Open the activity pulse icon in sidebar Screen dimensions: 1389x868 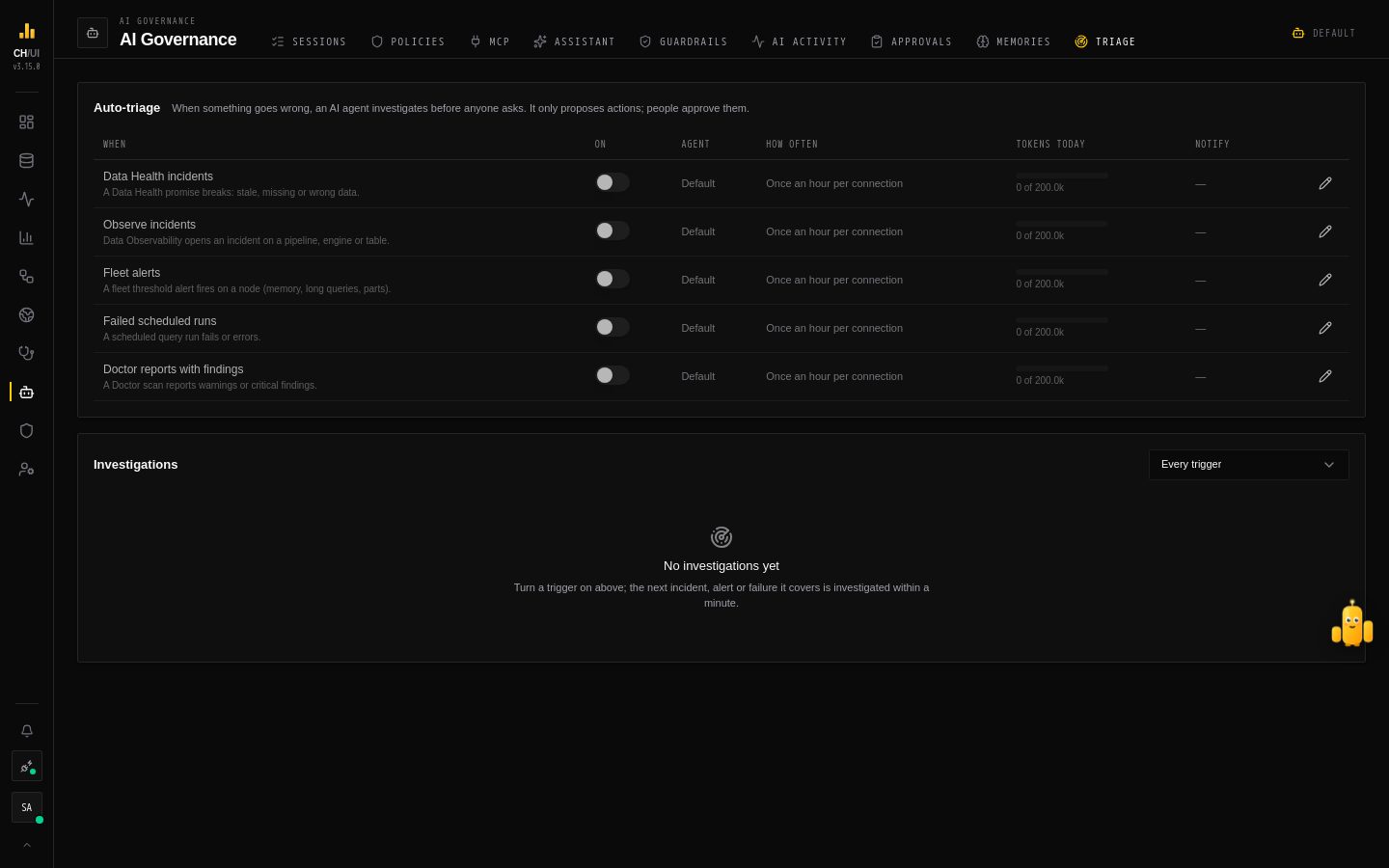click(x=26, y=200)
